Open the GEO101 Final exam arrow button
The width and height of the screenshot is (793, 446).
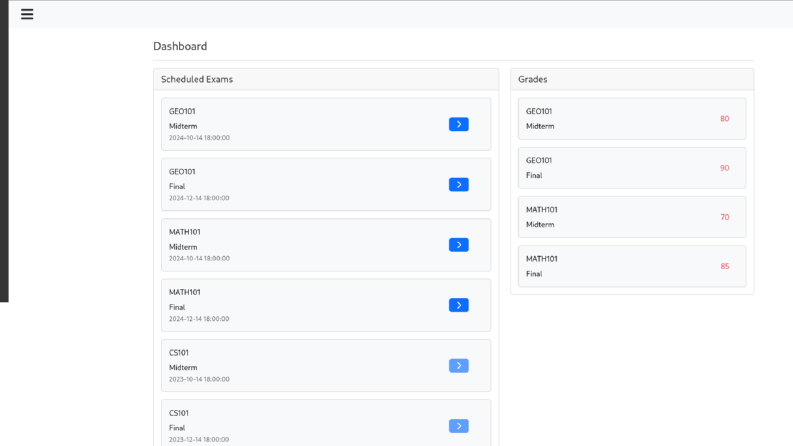tap(459, 185)
